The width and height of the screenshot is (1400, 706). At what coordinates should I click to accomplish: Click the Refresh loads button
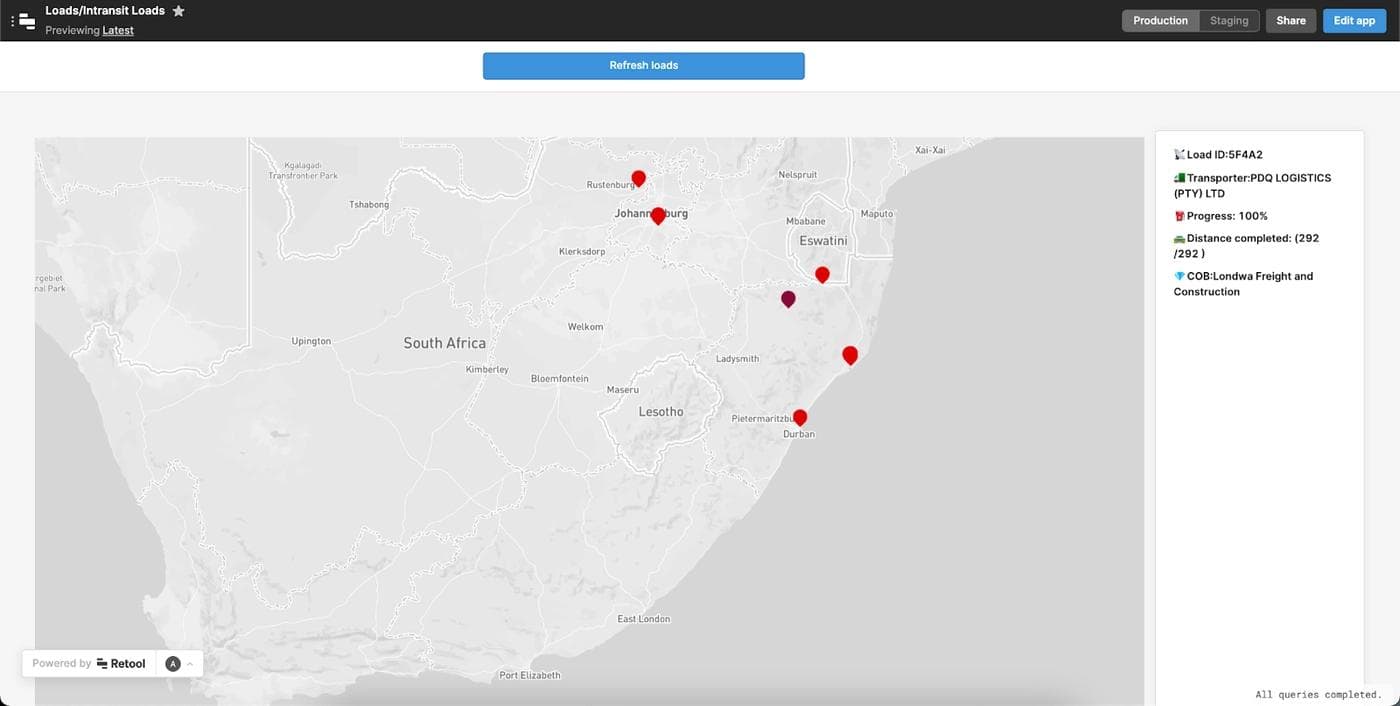click(643, 64)
